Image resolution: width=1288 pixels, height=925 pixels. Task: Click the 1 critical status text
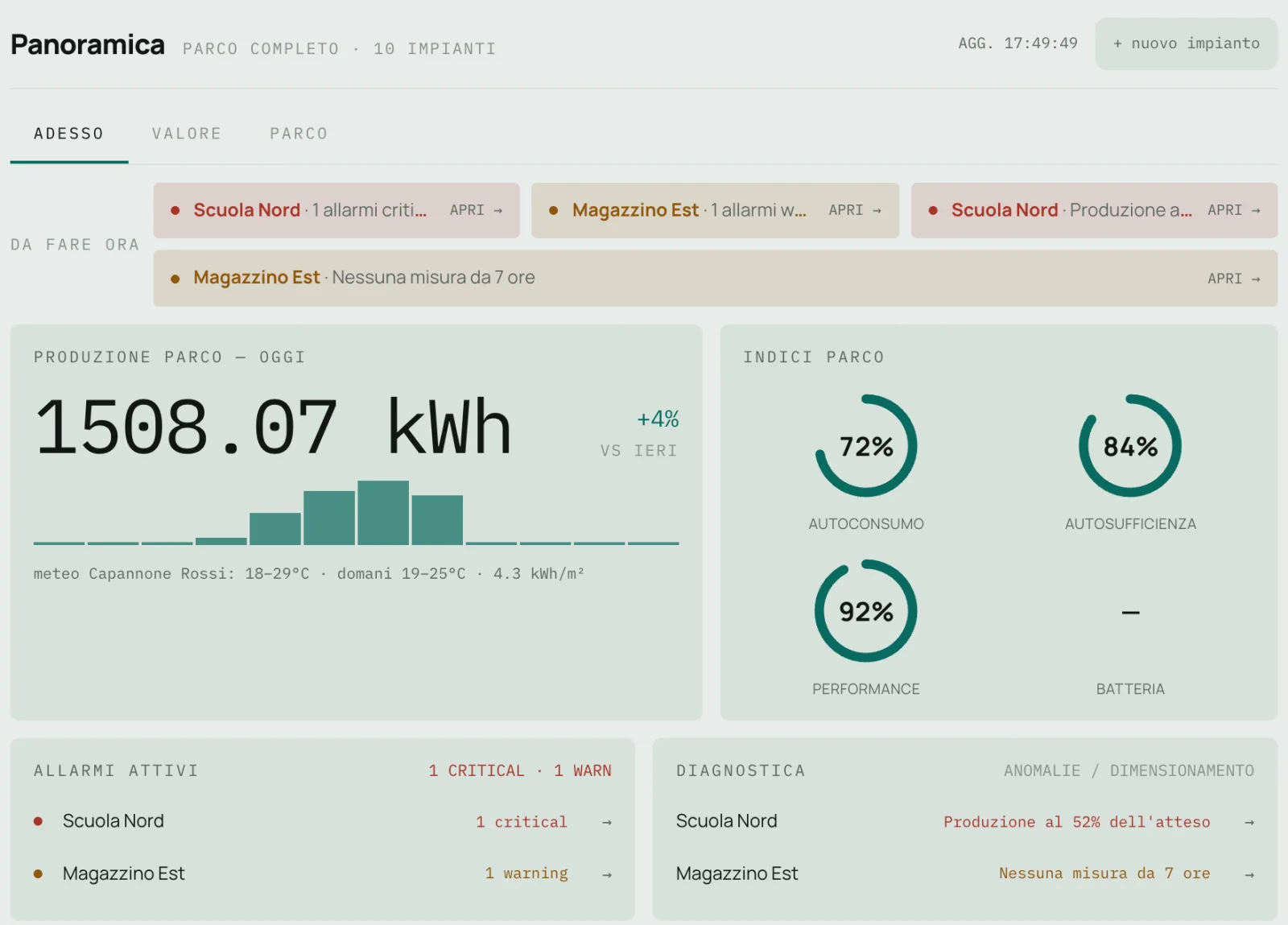click(x=522, y=822)
